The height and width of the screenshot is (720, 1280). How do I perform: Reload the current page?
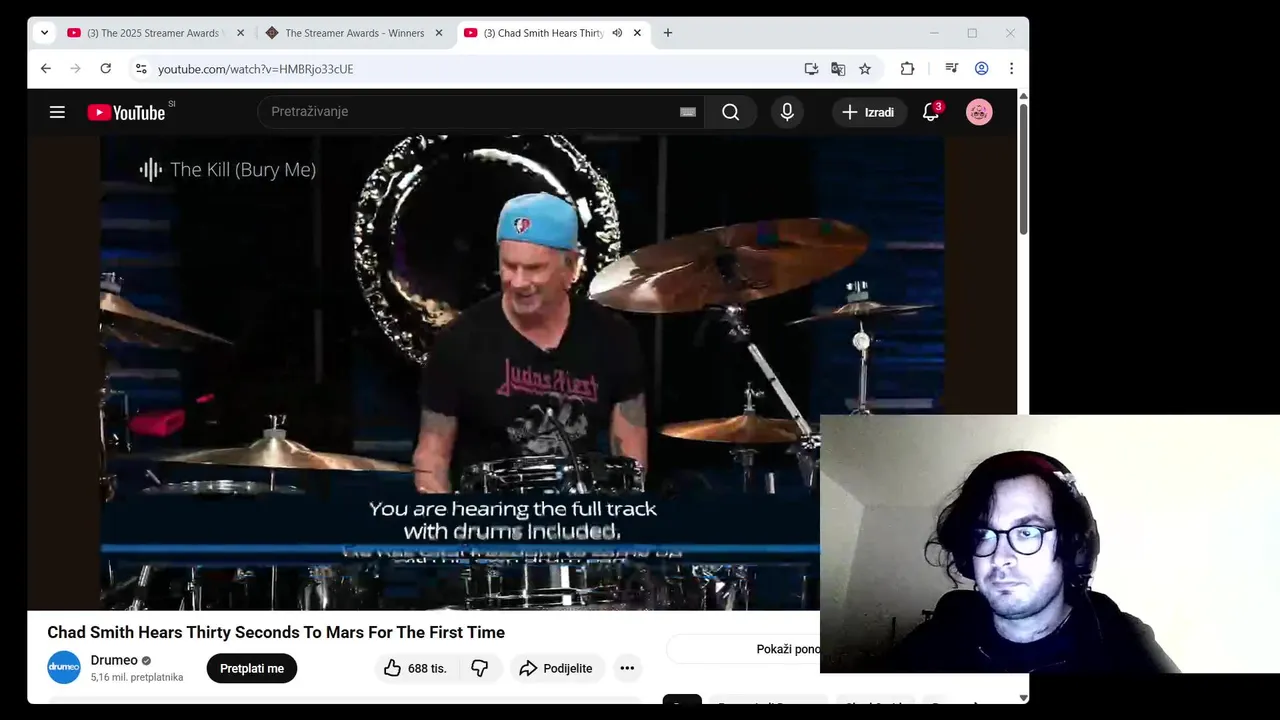coord(106,68)
